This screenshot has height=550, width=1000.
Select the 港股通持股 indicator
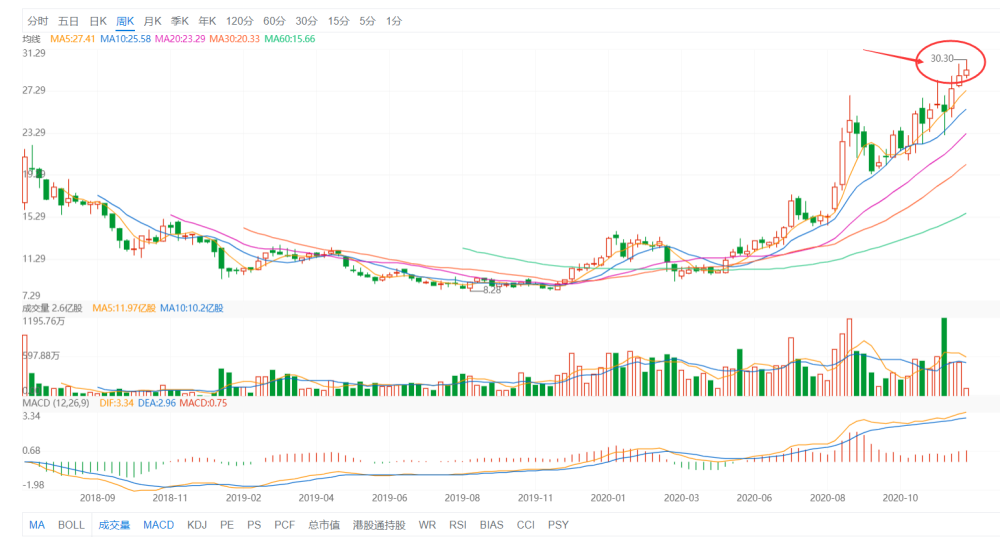click(x=376, y=524)
